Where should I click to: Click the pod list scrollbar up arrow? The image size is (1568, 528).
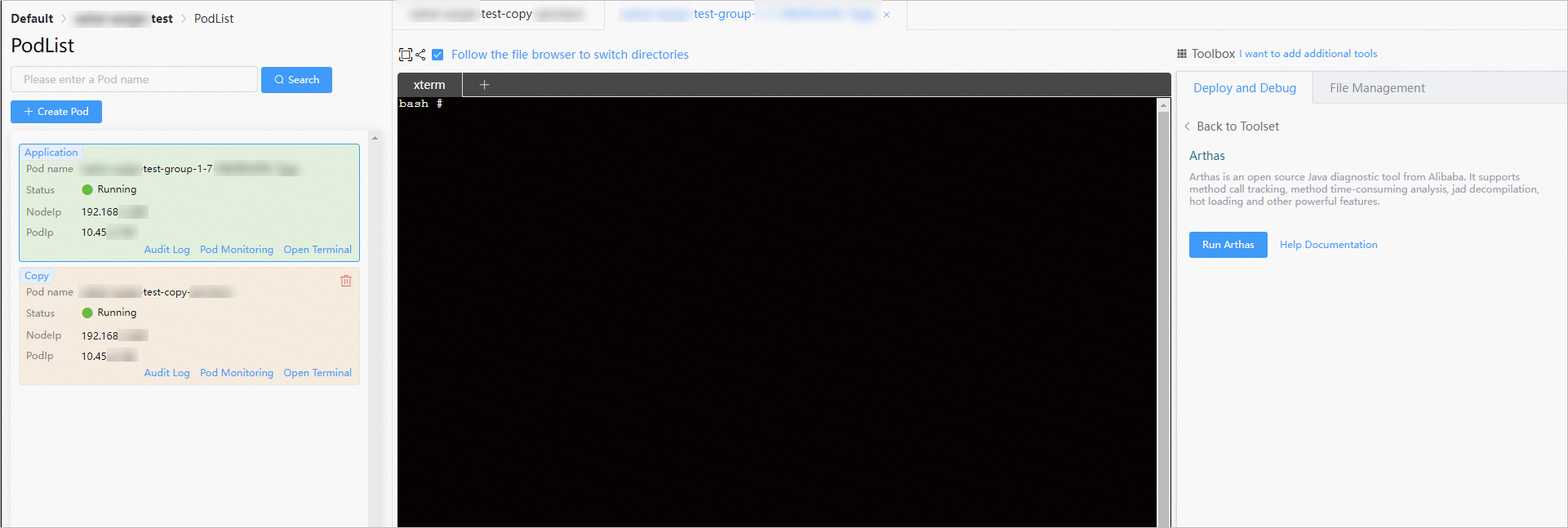[375, 138]
